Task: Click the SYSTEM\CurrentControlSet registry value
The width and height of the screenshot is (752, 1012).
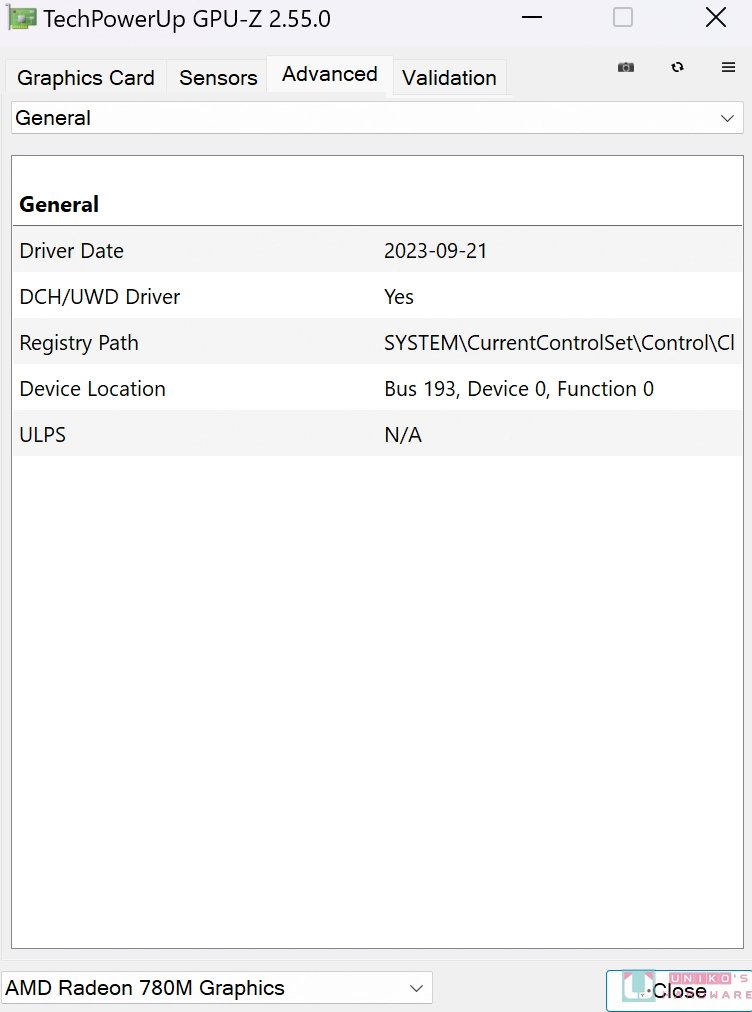Action: pos(560,343)
